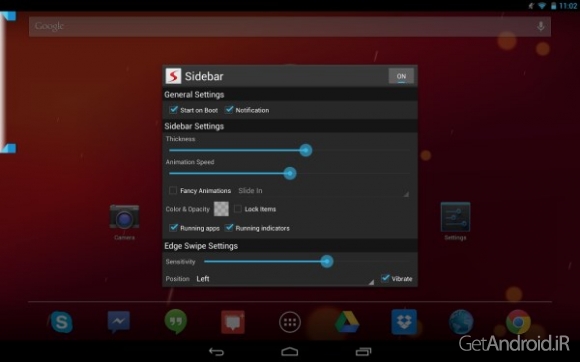Click the Sidebar app logo icon
Screen dimensions: 580x362
coord(173,76)
